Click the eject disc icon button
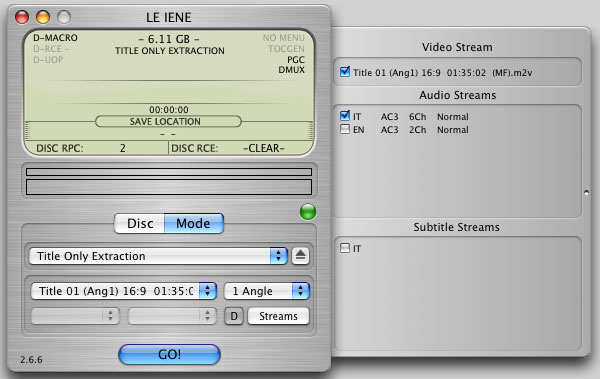This screenshot has height=379, width=600. tap(300, 256)
